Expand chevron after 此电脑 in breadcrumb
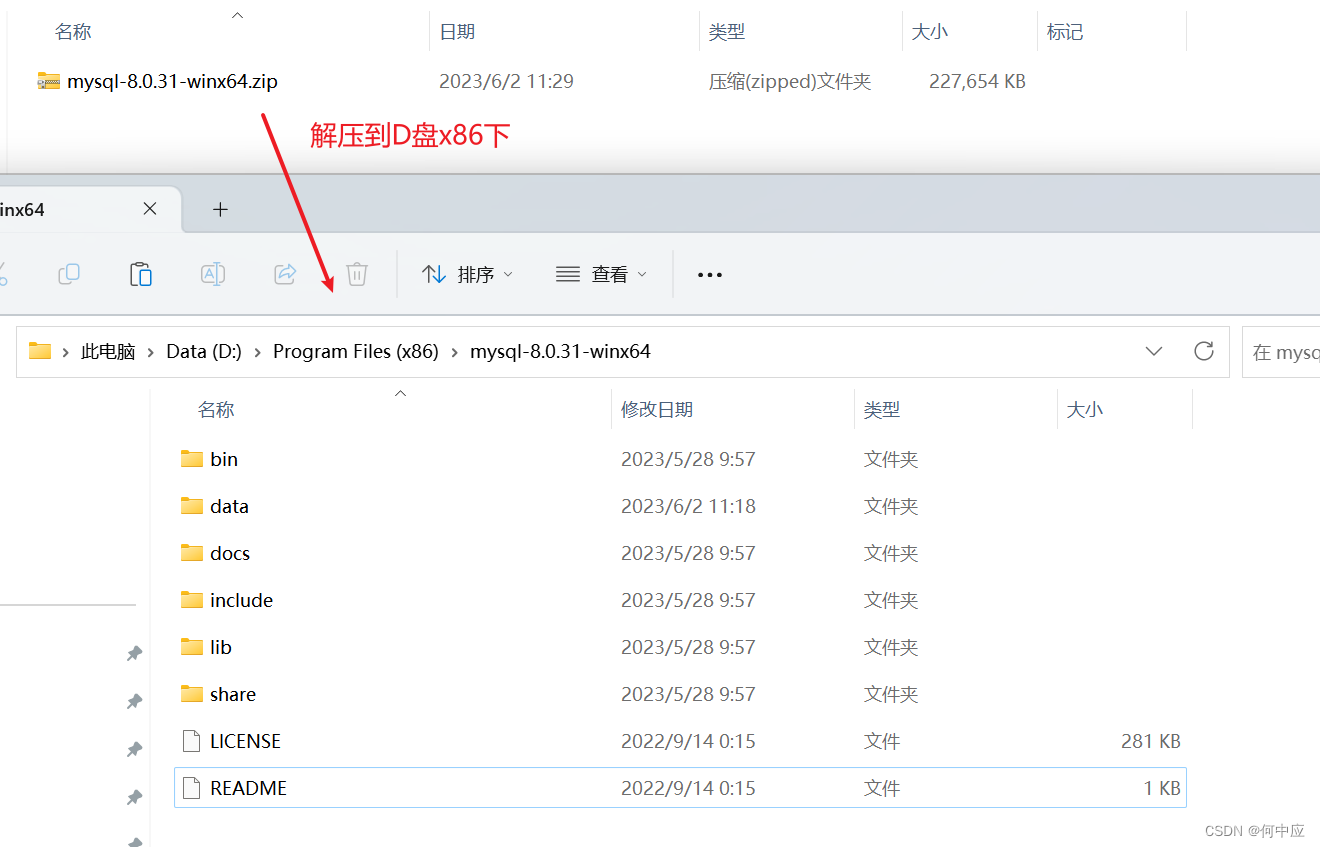 click(x=151, y=352)
